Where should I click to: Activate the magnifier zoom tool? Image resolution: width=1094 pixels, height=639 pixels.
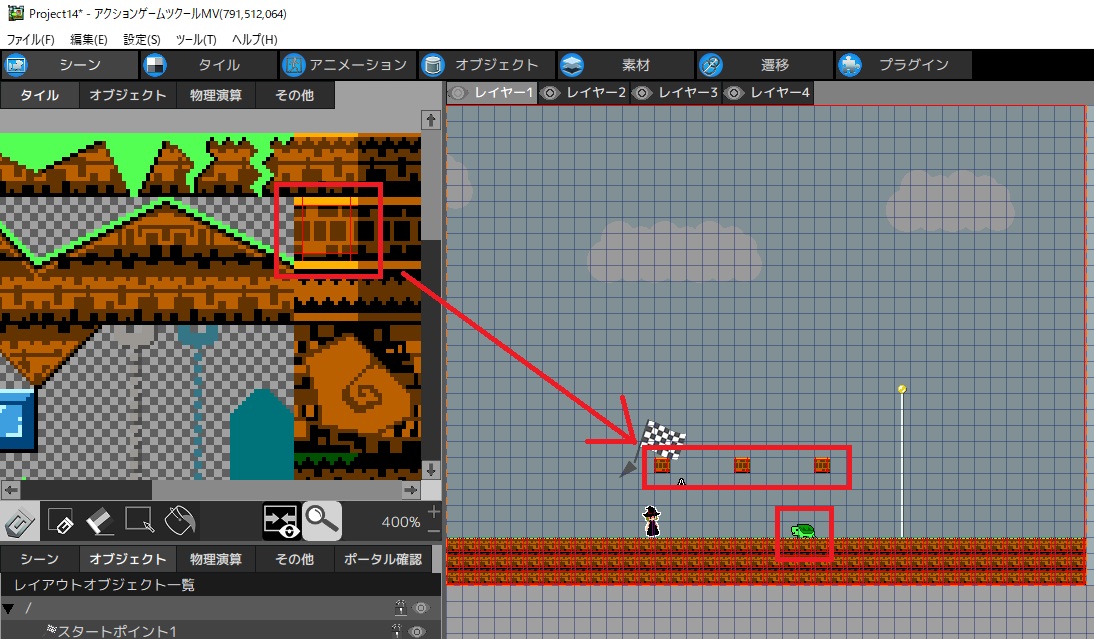click(x=322, y=521)
